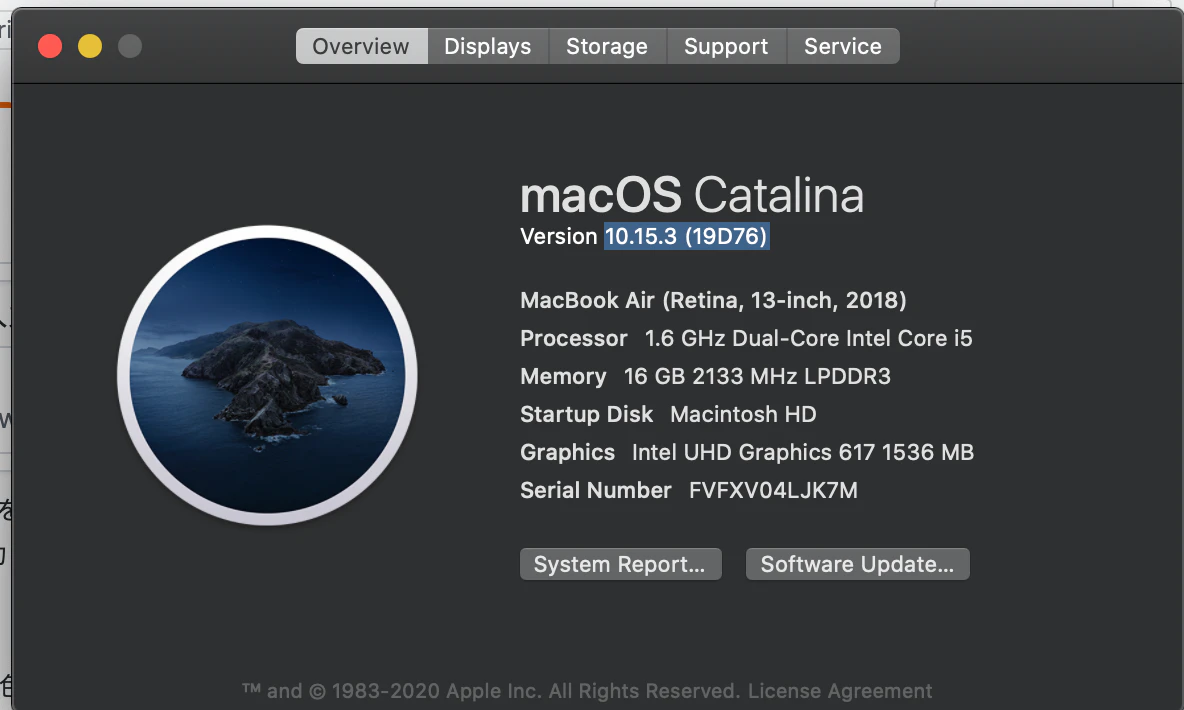
Task: Open System Report
Action: point(621,564)
